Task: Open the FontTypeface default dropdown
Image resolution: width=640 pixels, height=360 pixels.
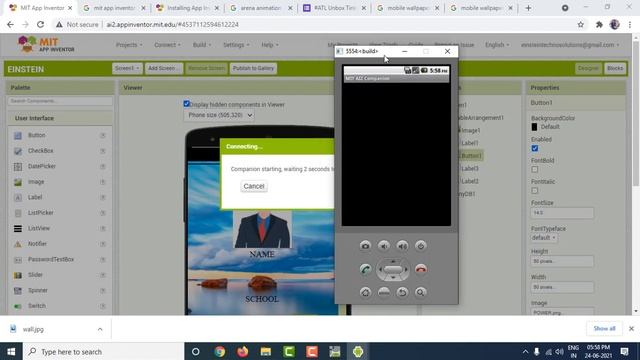Action: pyautogui.click(x=543, y=238)
